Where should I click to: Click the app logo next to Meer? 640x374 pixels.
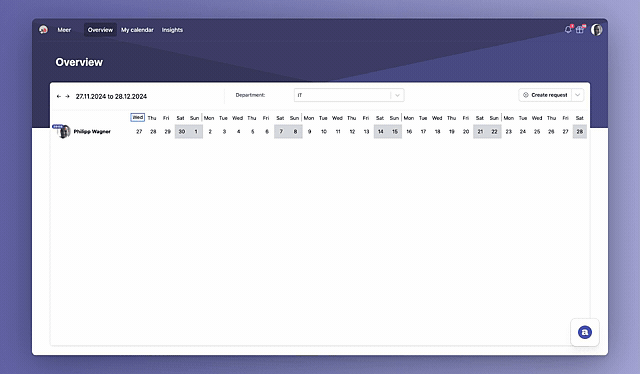click(43, 29)
